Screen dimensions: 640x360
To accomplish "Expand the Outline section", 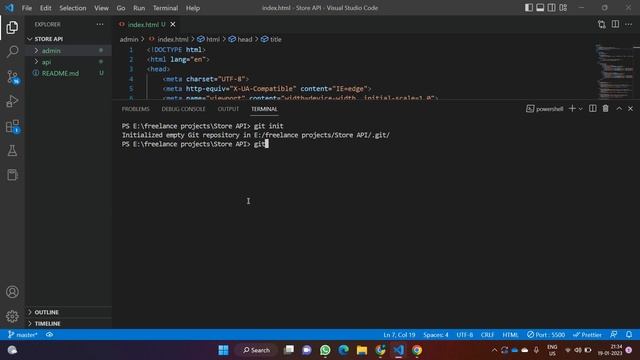I will click(x=69, y=312).
